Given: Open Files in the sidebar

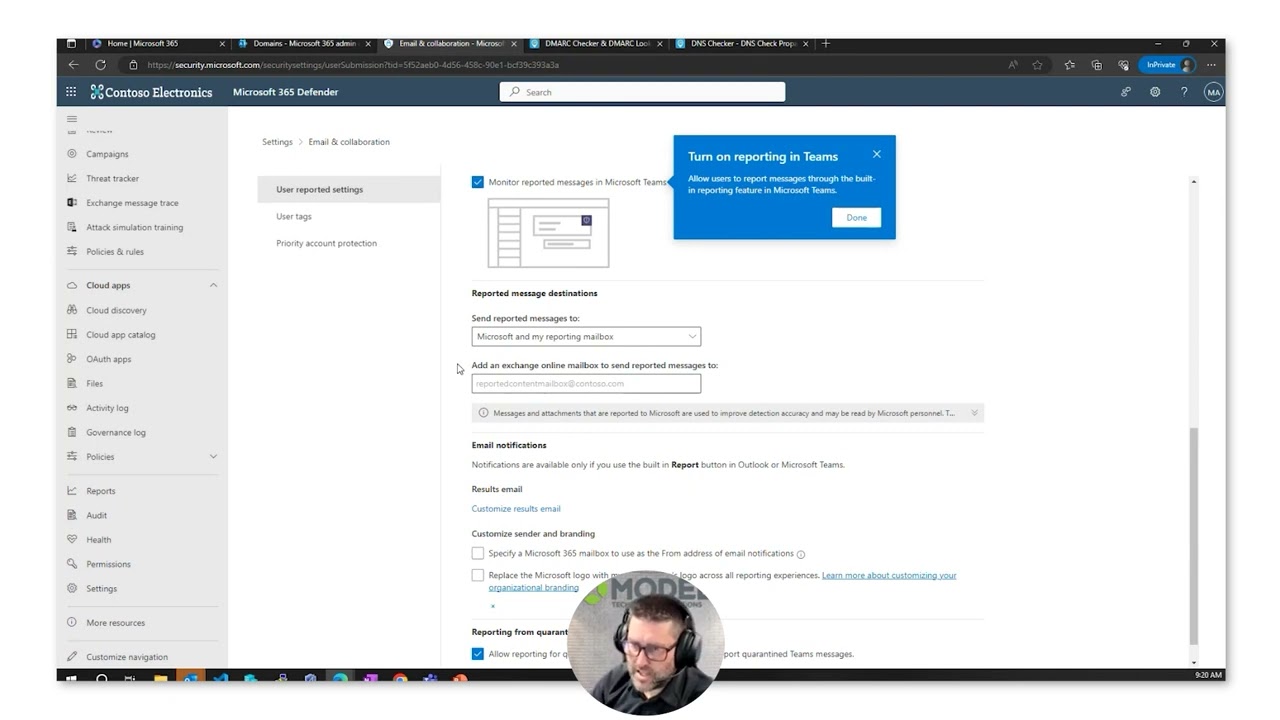Looking at the screenshot, I should tap(94, 384).
